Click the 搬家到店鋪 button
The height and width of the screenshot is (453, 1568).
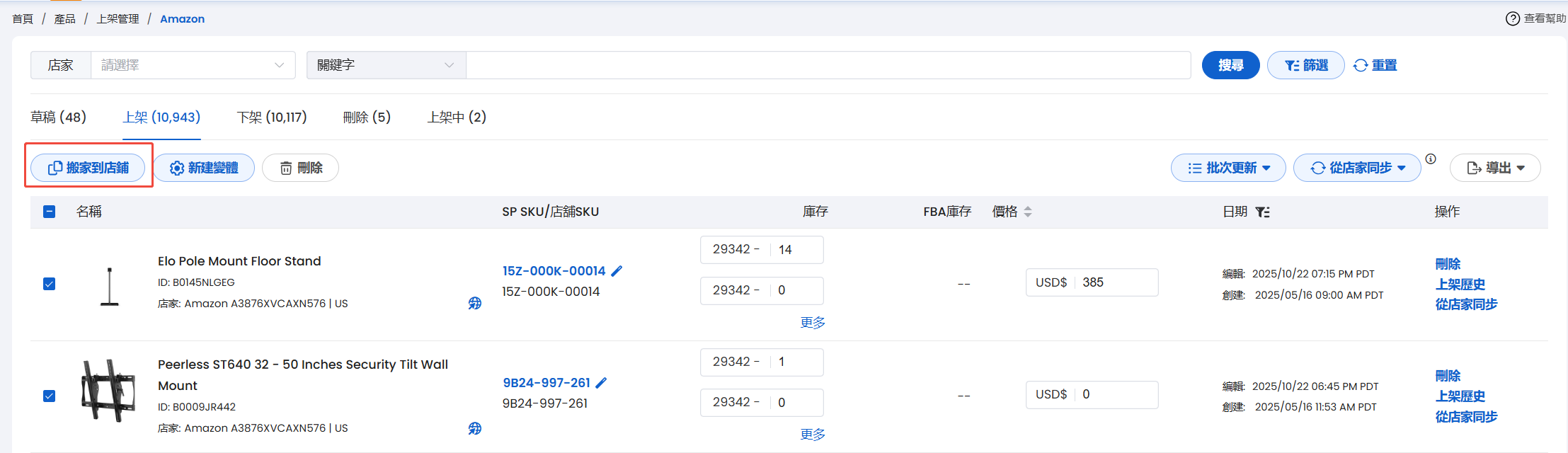pyautogui.click(x=88, y=168)
